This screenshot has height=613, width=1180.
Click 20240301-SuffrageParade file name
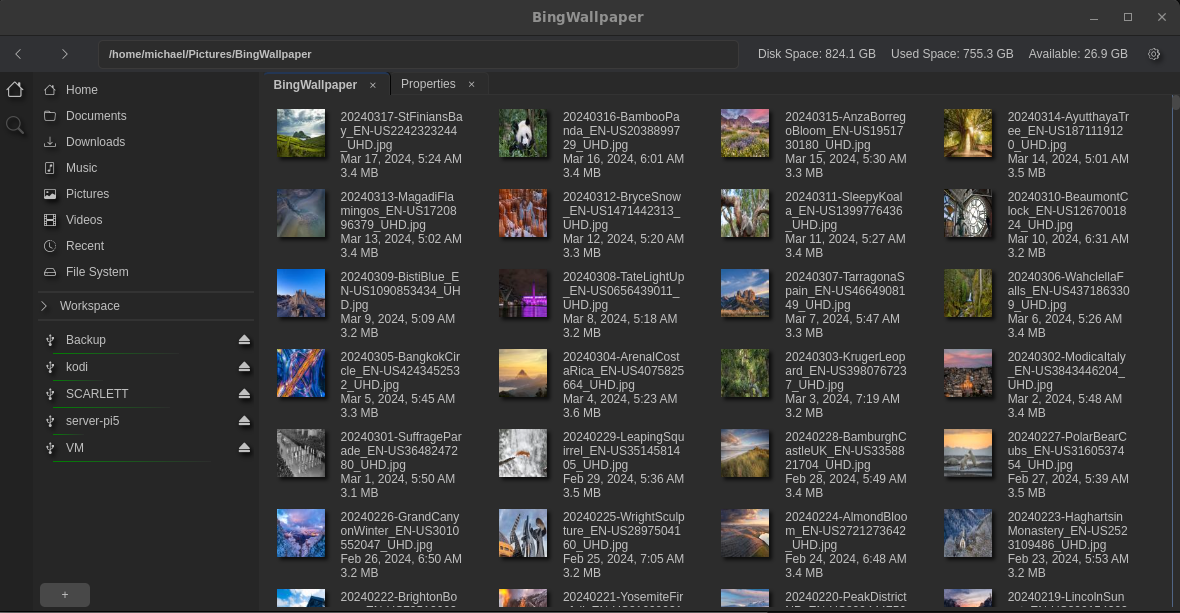click(401, 451)
